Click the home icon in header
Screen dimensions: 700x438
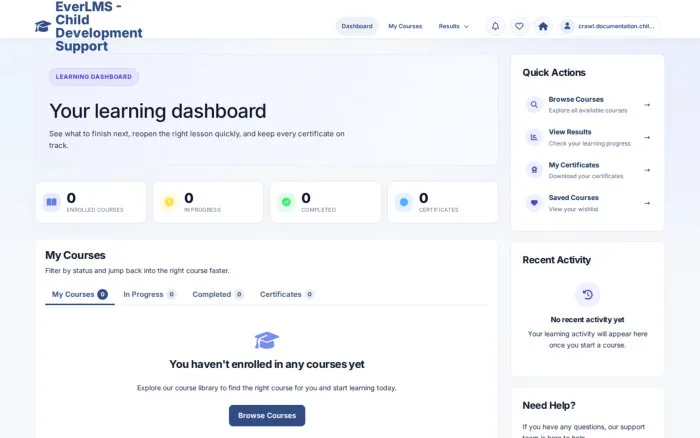(x=543, y=26)
